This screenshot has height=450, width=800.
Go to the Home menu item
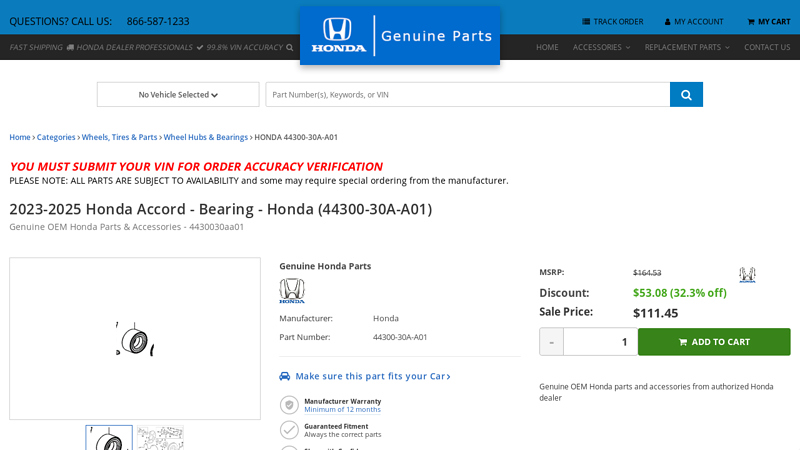(547, 47)
